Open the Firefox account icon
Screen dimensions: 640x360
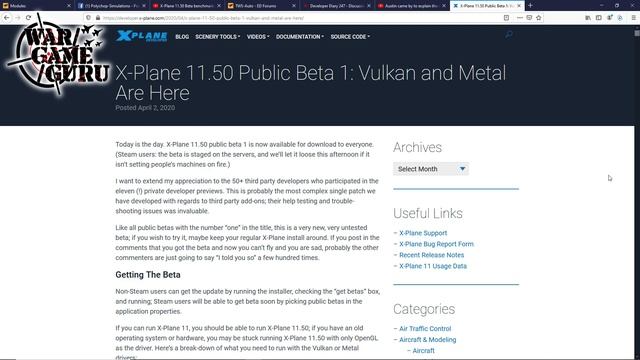coord(620,18)
